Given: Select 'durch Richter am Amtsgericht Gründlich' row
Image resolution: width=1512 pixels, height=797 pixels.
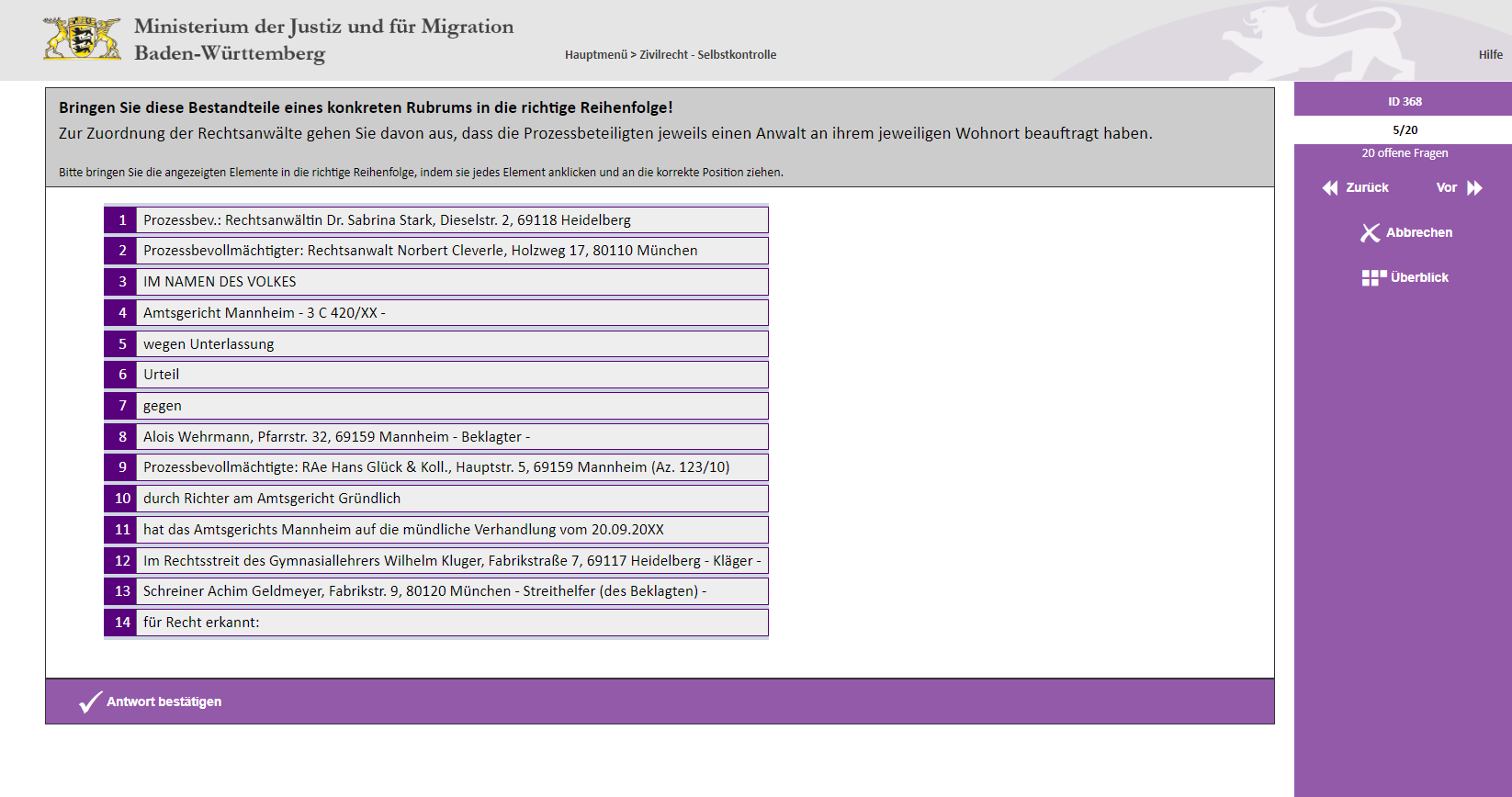Looking at the screenshot, I should click(x=450, y=499).
